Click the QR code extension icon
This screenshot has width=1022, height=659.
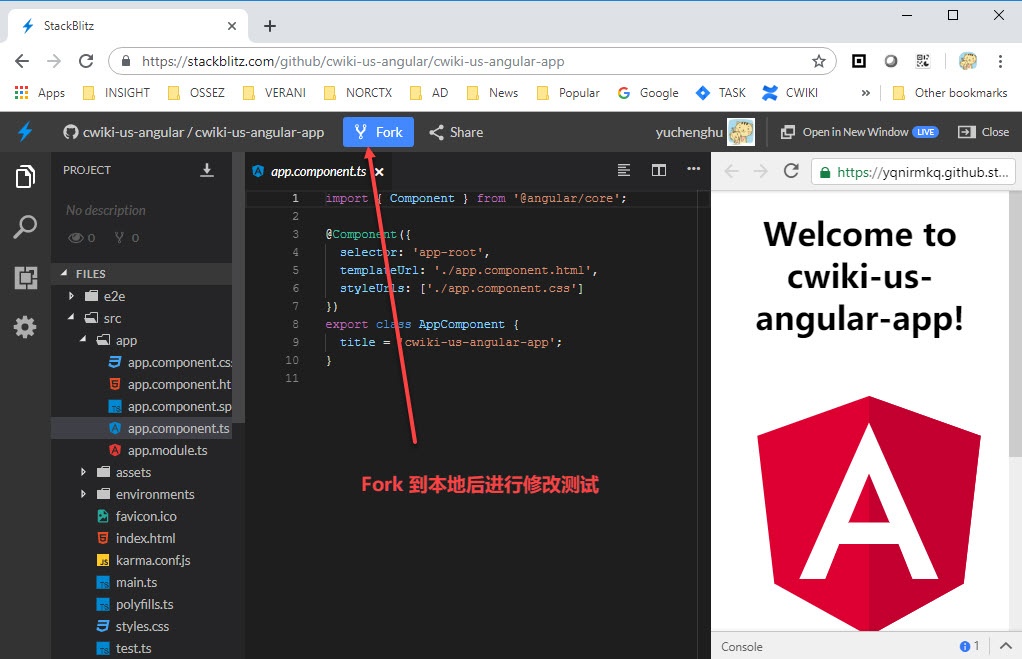[922, 61]
